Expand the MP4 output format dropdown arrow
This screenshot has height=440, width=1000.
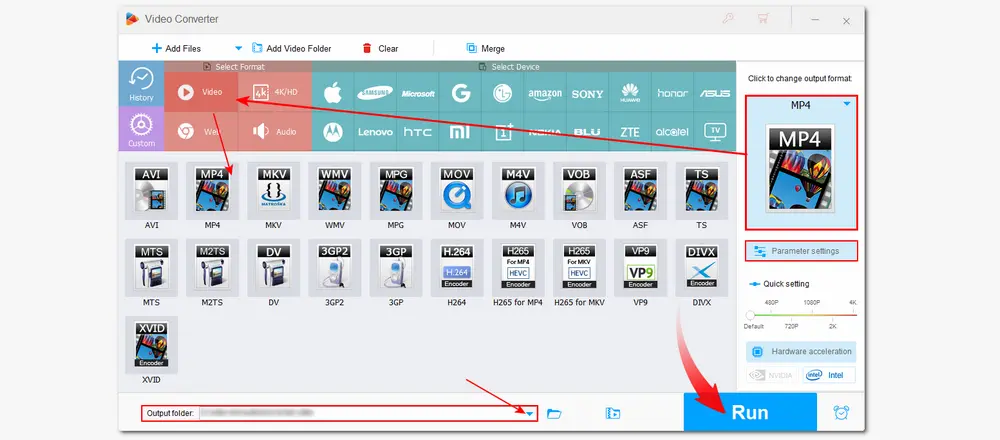[847, 104]
